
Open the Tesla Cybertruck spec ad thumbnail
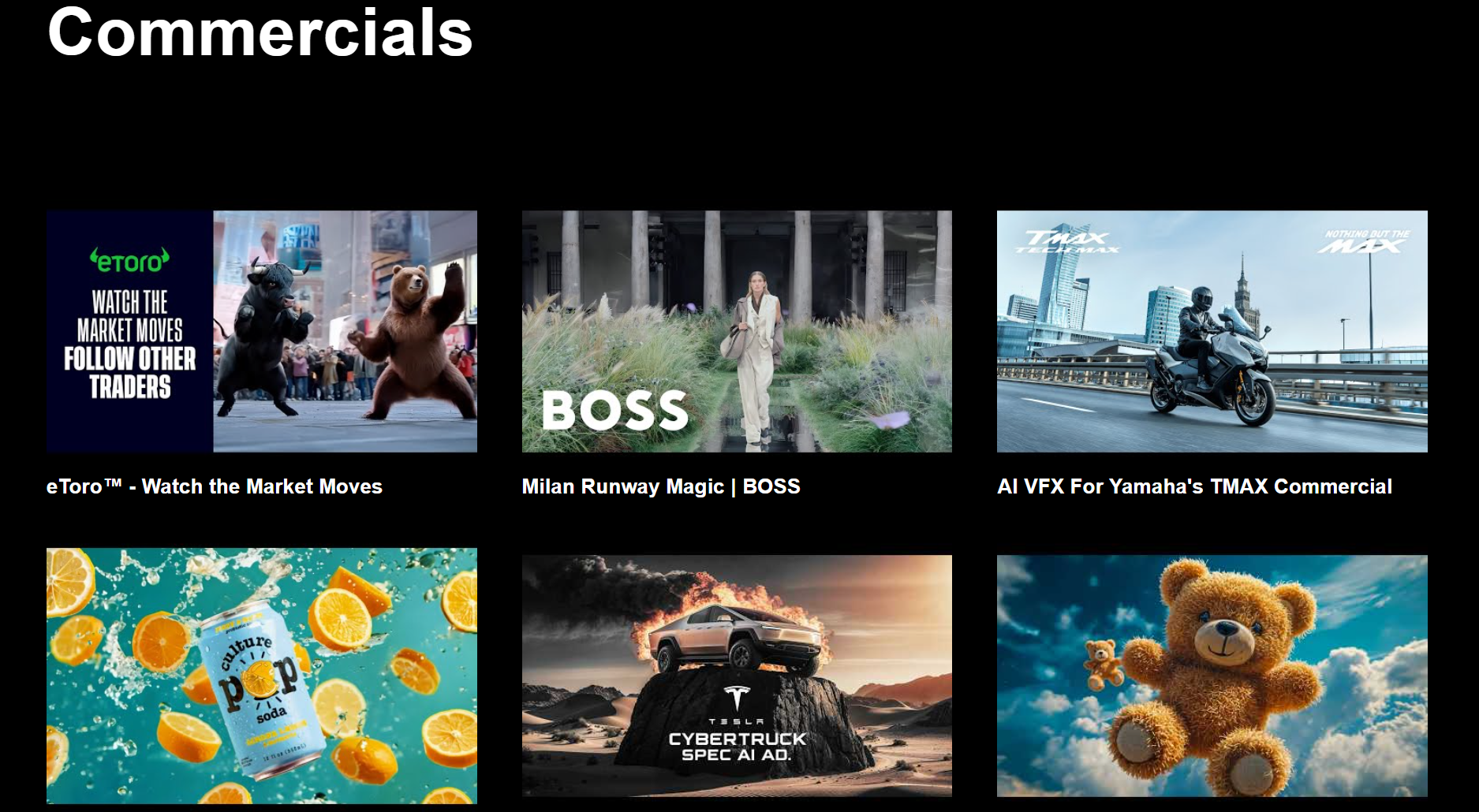(x=737, y=676)
